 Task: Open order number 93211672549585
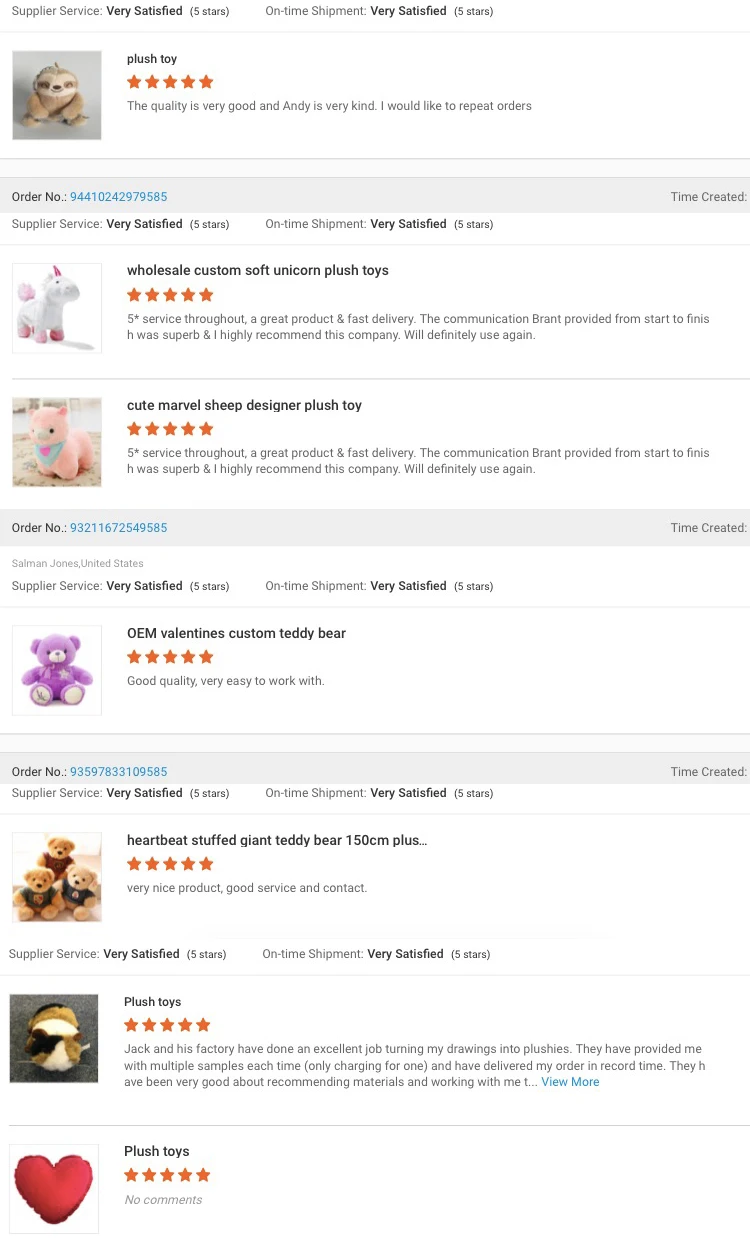(x=118, y=528)
